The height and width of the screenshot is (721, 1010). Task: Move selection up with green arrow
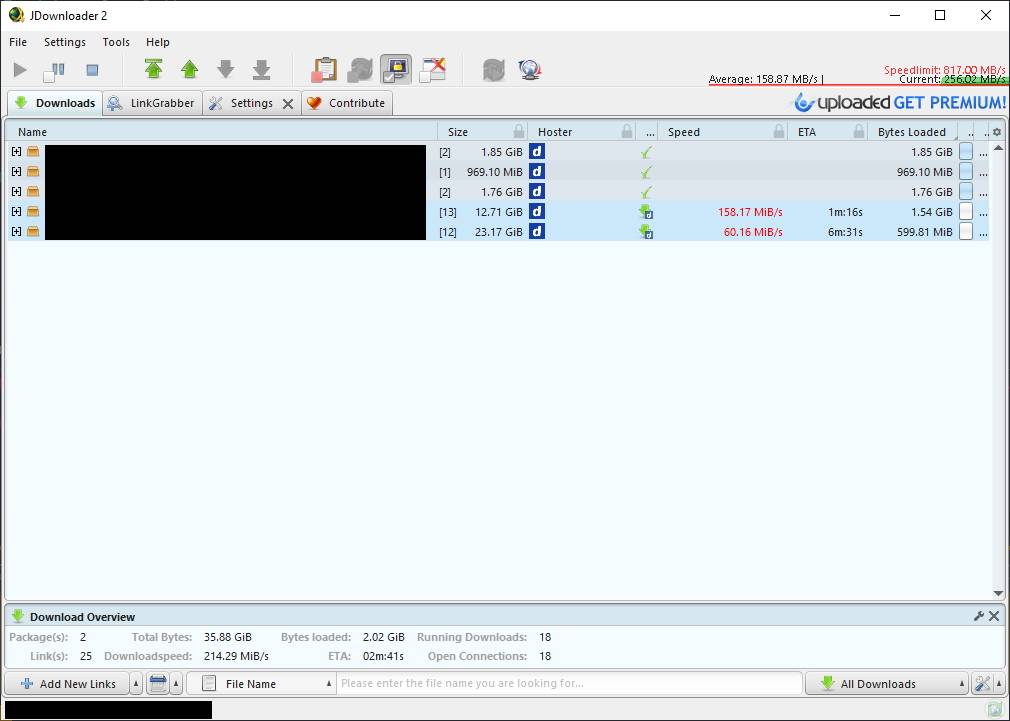(189, 69)
